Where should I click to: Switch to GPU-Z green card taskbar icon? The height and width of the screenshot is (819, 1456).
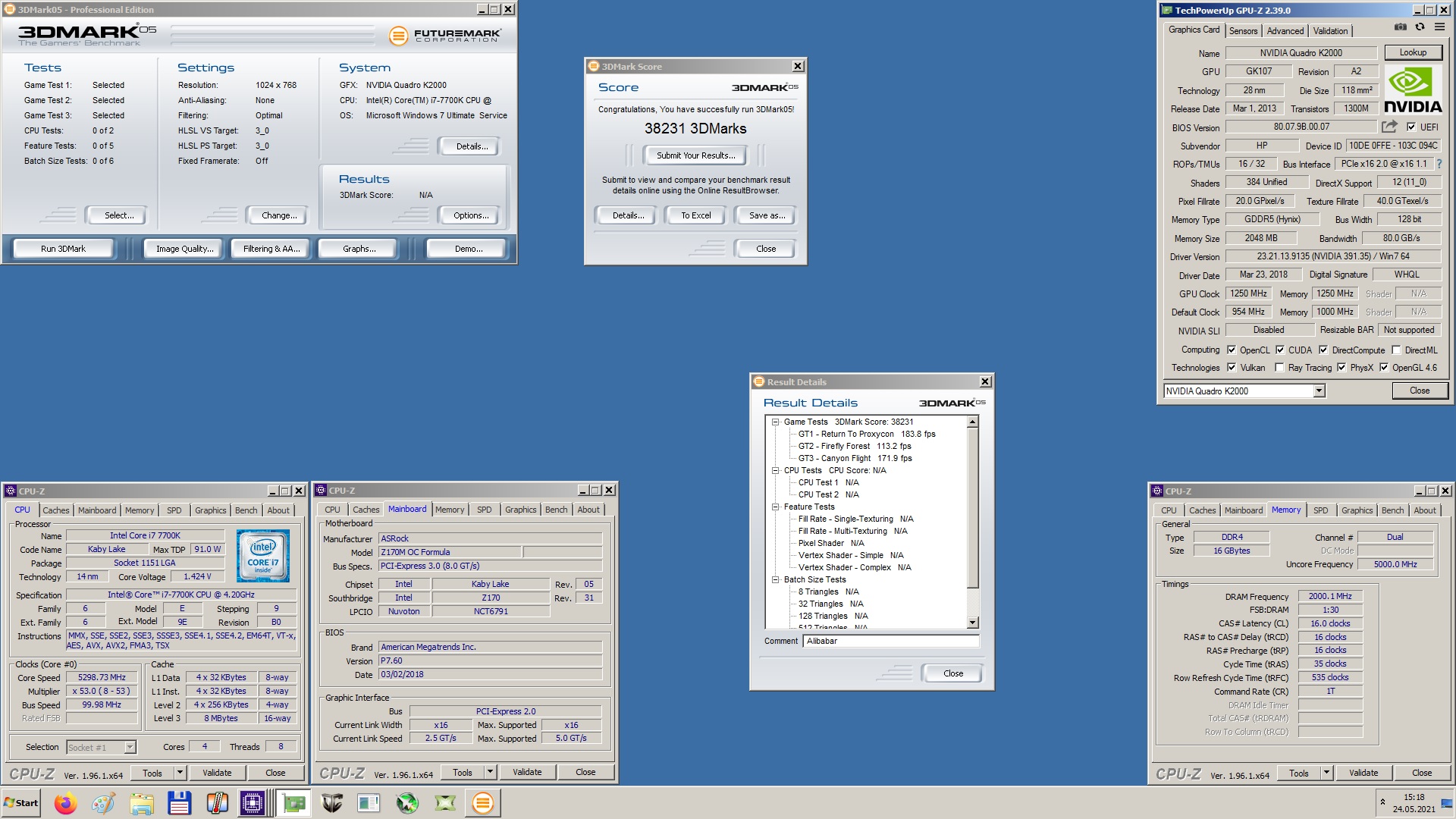click(293, 803)
